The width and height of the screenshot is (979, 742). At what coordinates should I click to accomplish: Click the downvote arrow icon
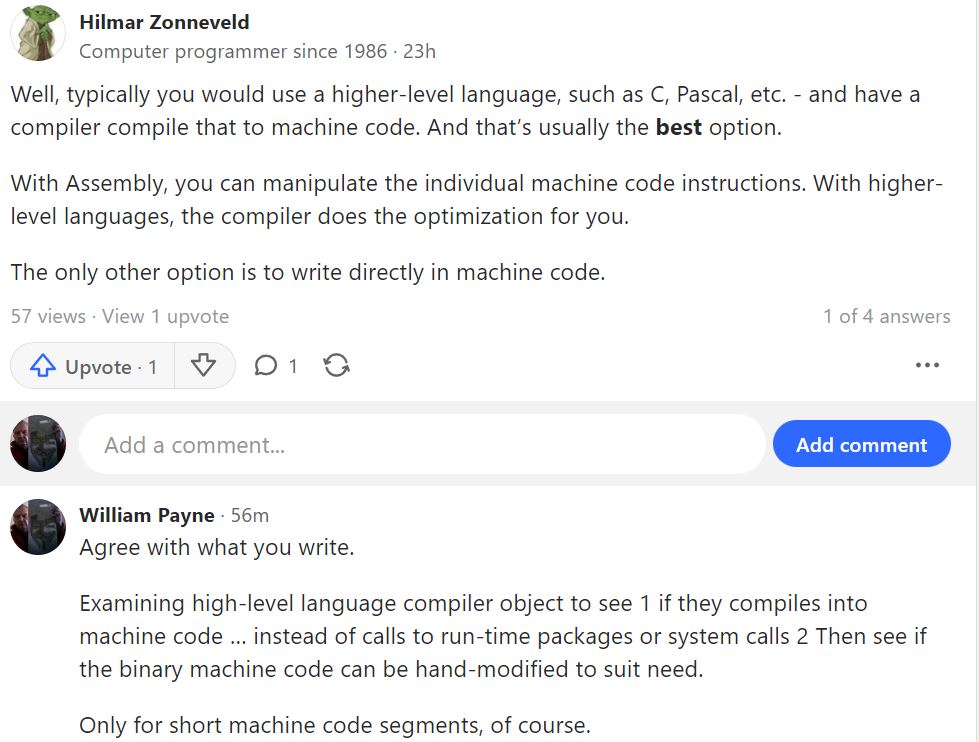point(204,365)
